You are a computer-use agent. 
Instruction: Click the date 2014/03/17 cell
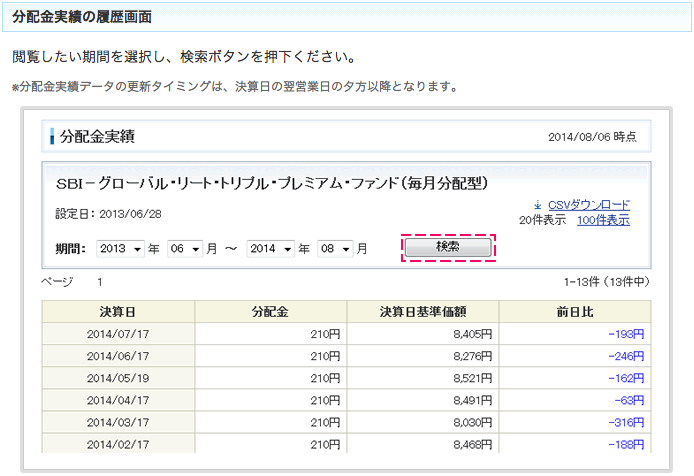pyautogui.click(x=118, y=422)
